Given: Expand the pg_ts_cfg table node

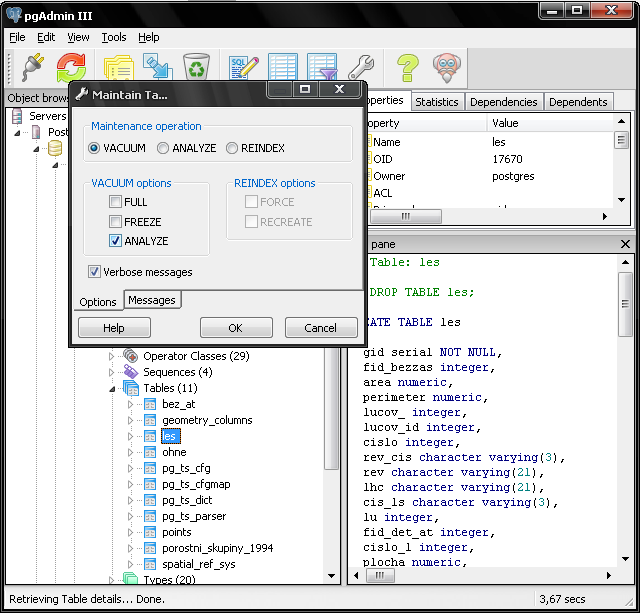Looking at the screenshot, I should point(131,469).
